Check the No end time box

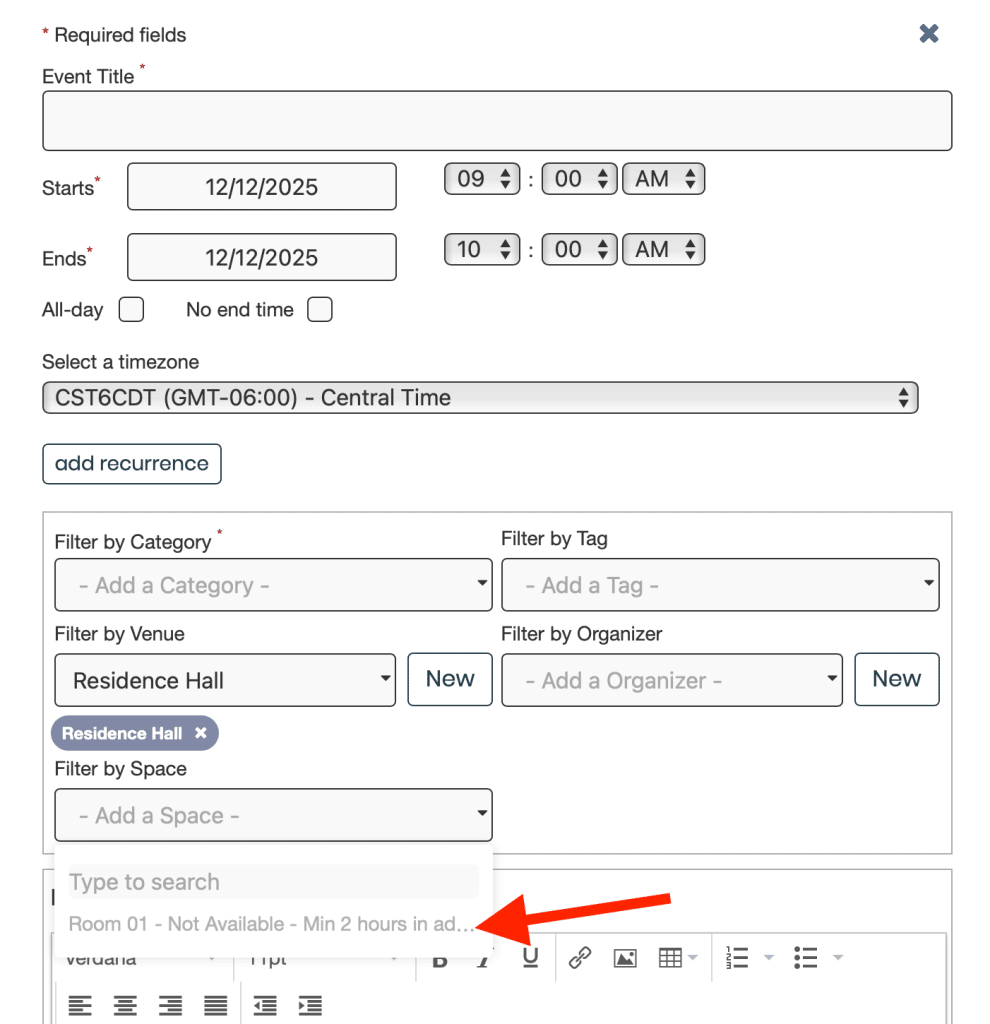click(319, 310)
